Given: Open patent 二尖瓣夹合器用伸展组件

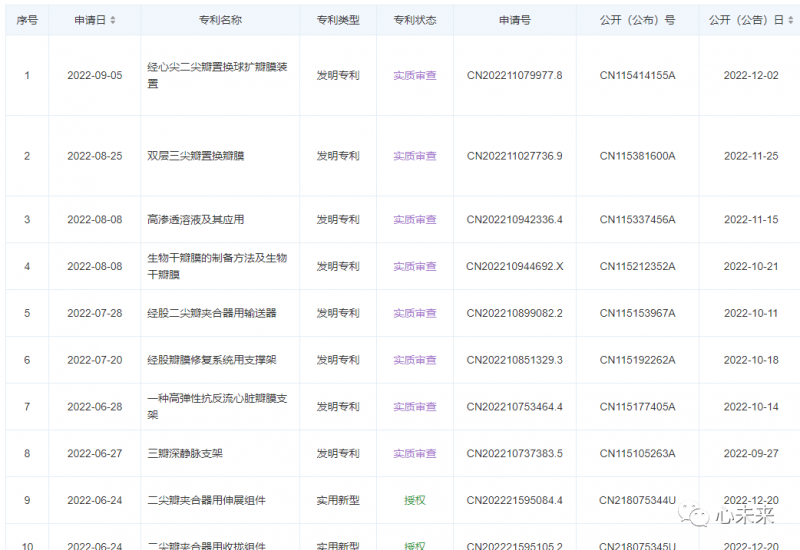Looking at the screenshot, I should pos(206,500).
